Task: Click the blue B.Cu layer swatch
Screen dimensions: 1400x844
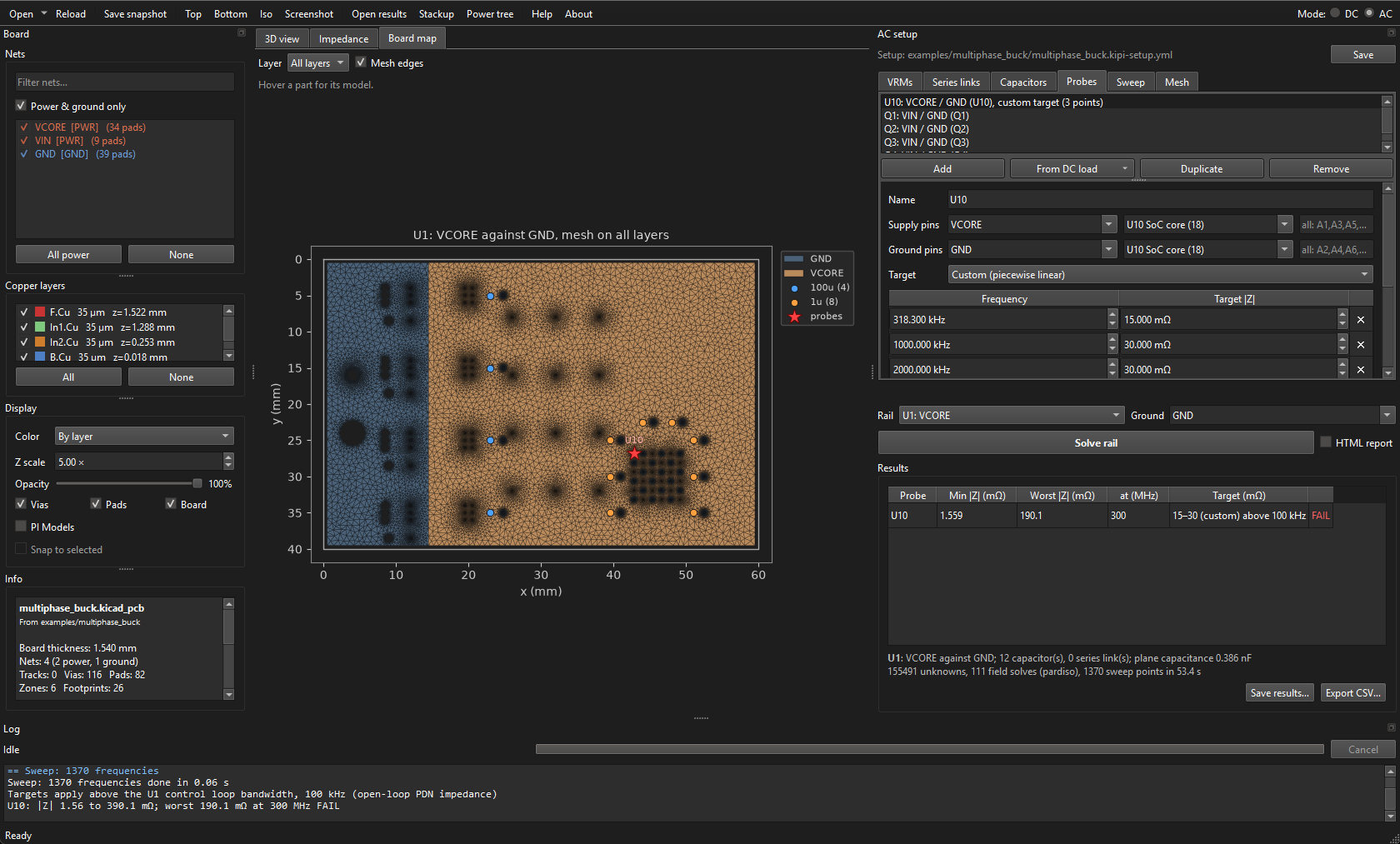Action: click(40, 357)
